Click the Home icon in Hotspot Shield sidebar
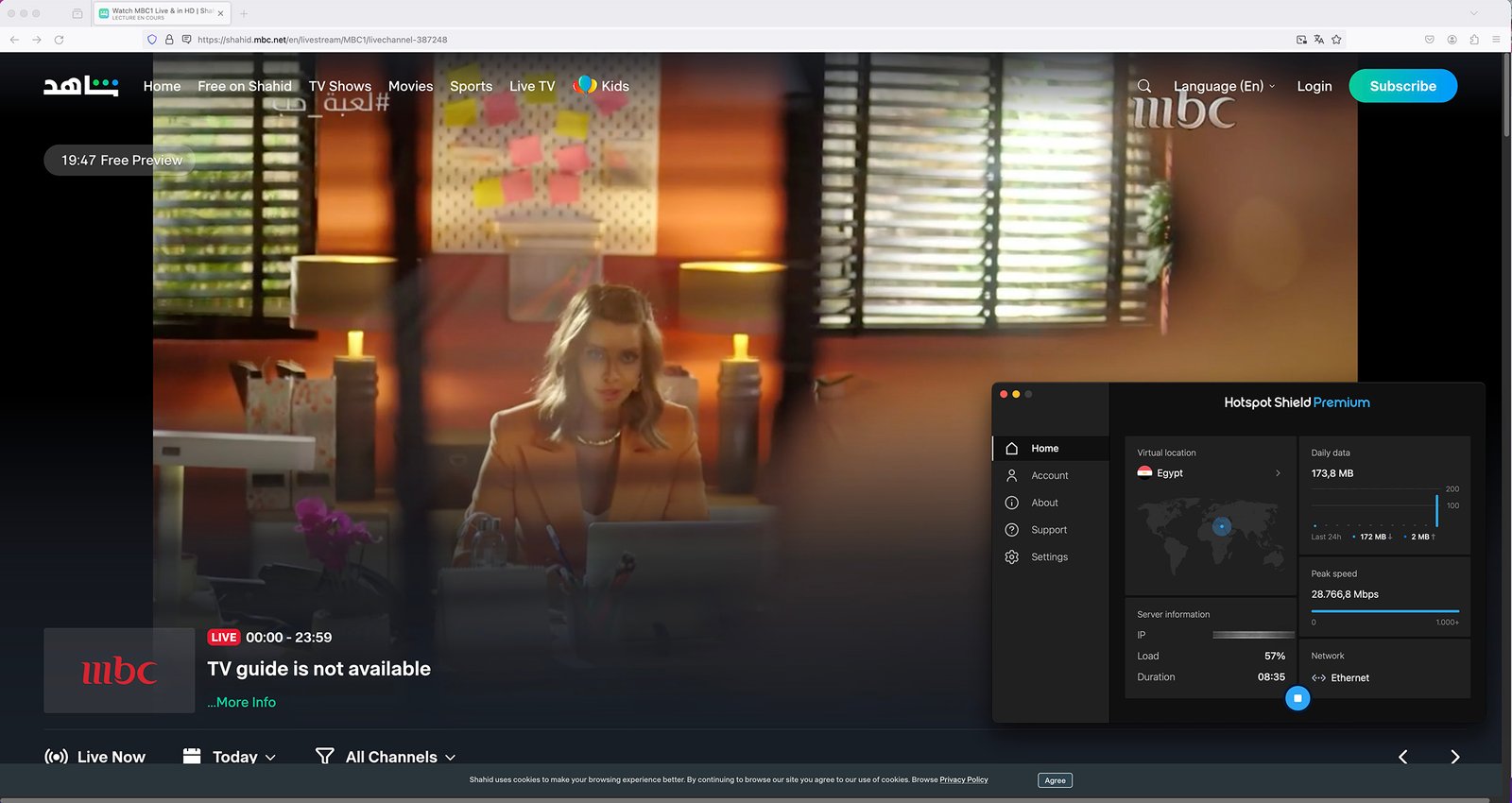The width and height of the screenshot is (1512, 803). click(1012, 449)
